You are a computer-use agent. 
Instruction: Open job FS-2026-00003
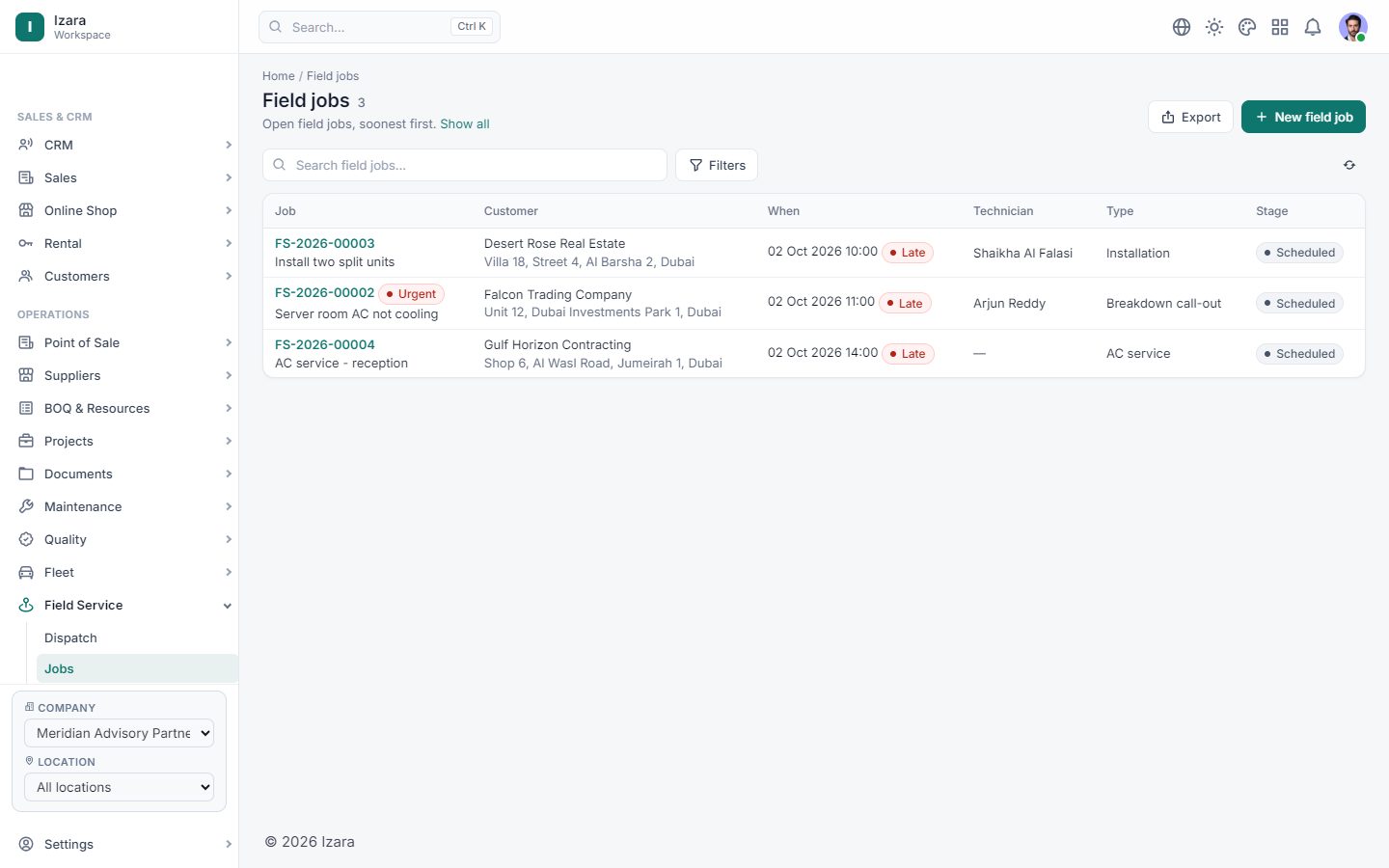tap(325, 243)
